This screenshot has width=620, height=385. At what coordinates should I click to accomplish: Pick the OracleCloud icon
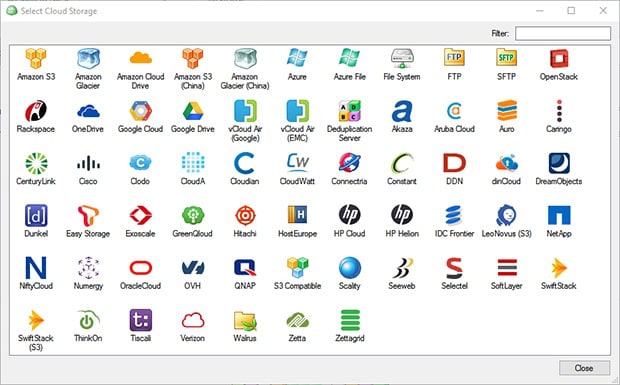(x=140, y=268)
